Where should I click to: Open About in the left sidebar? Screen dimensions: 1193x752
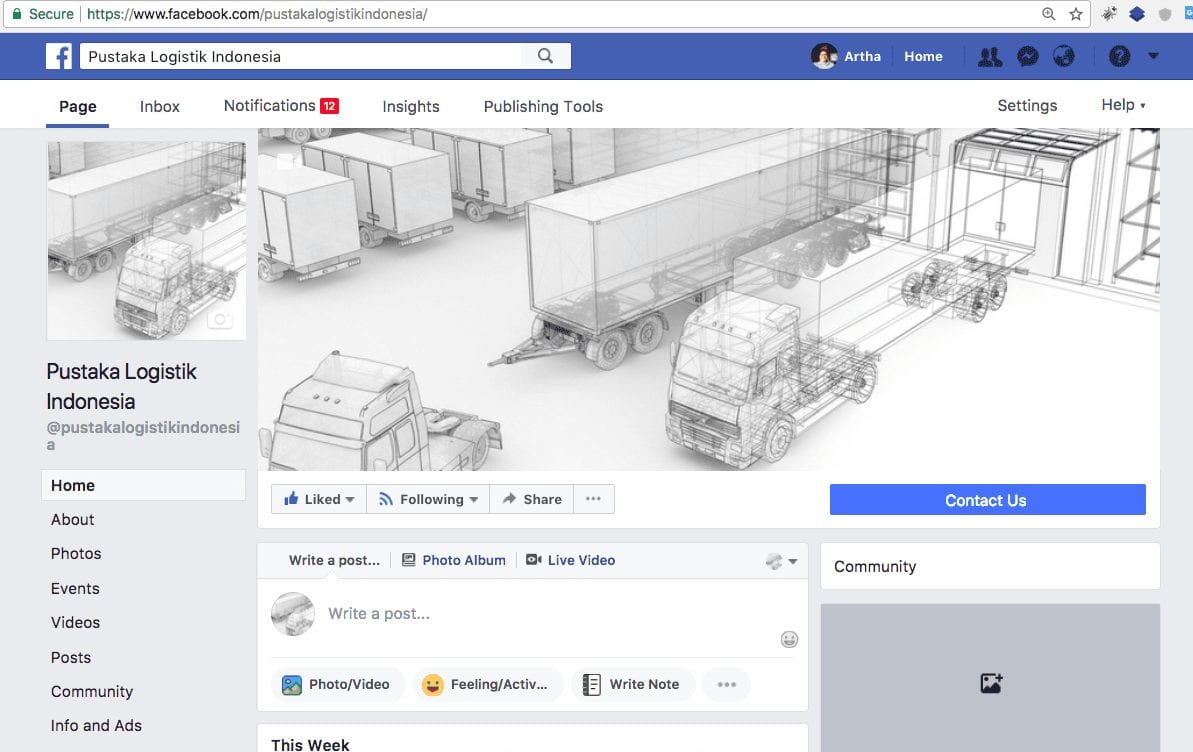[73, 520]
